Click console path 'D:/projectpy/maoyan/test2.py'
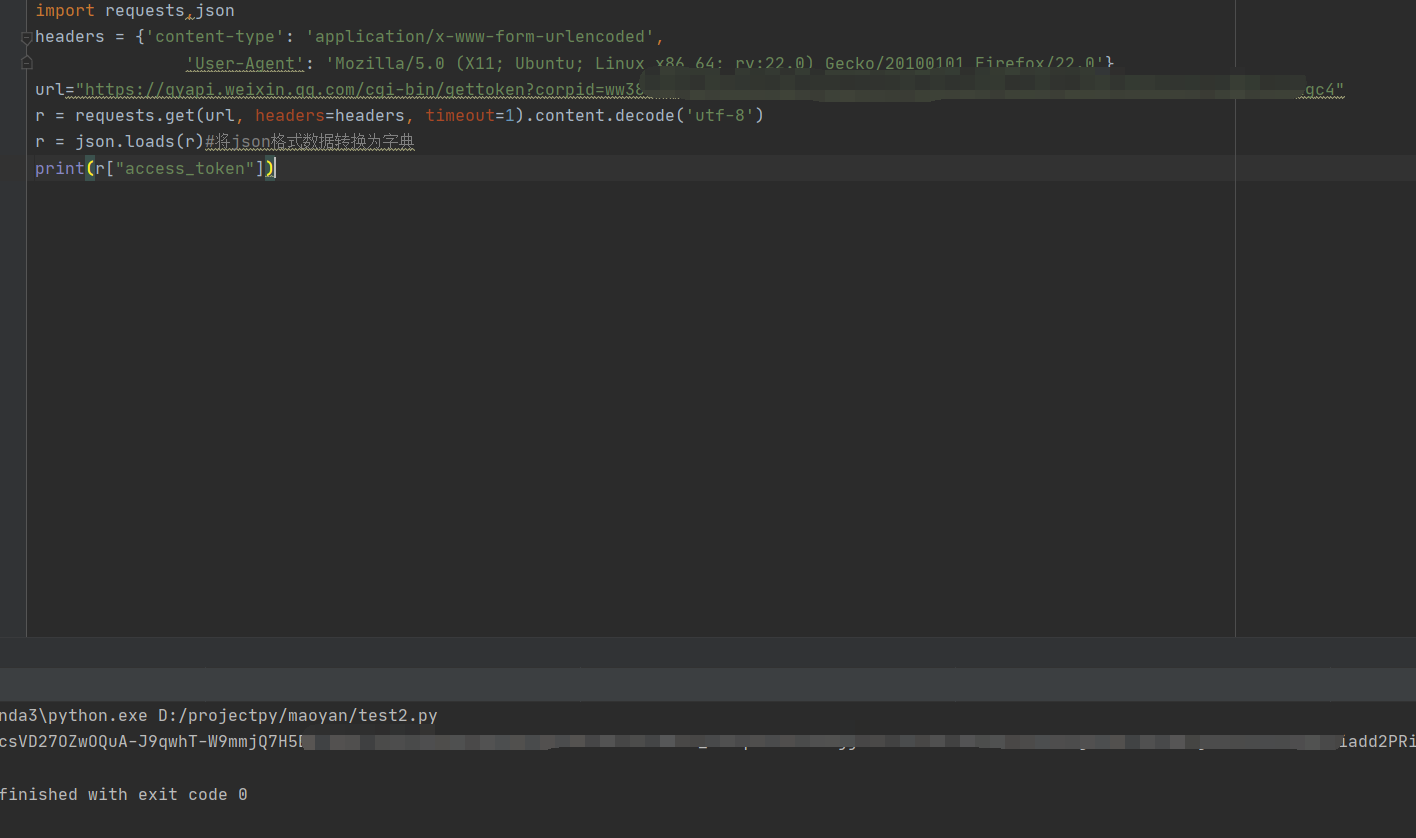 pos(298,716)
